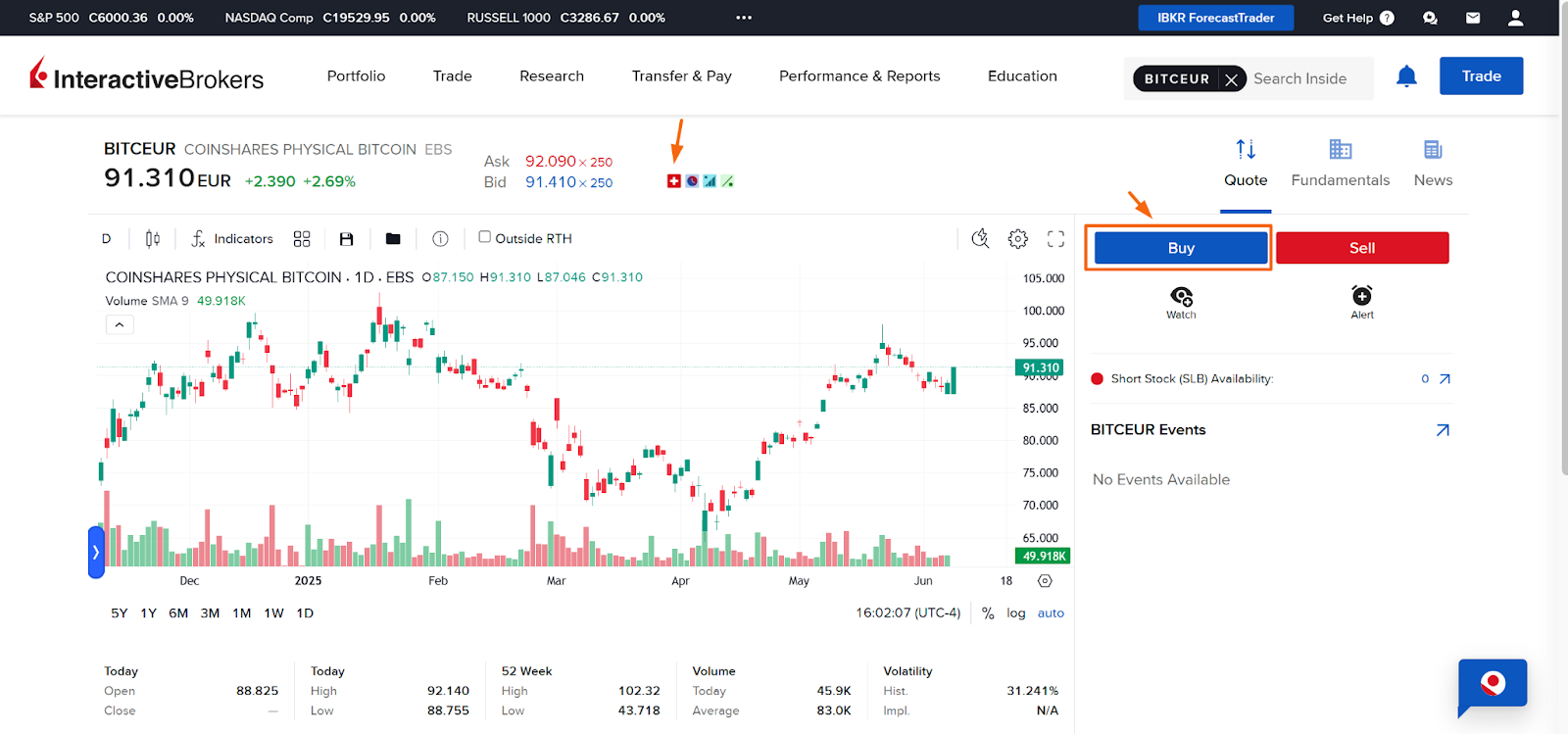Set chart range to 1Y

[149, 613]
